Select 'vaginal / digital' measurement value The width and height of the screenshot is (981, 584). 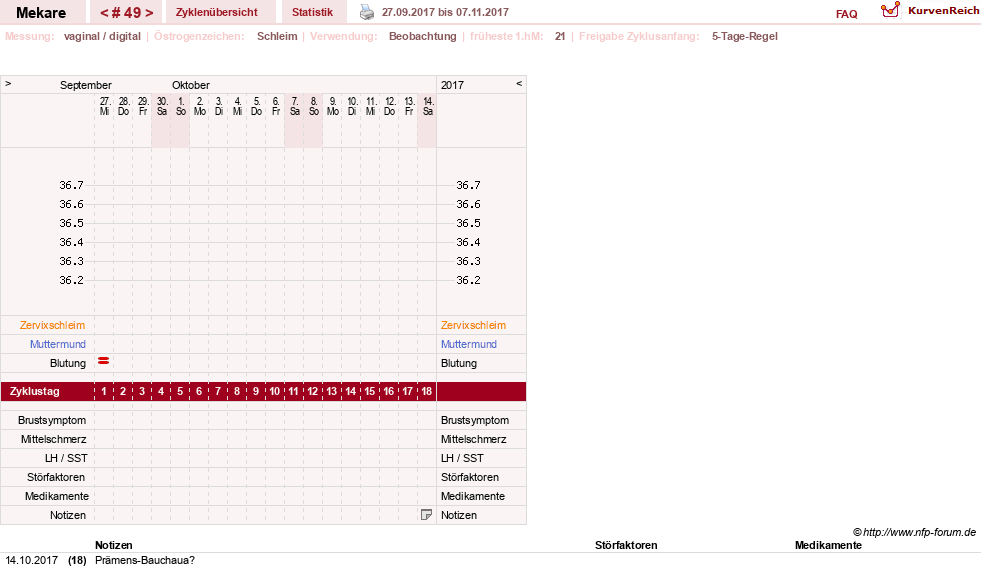102,36
